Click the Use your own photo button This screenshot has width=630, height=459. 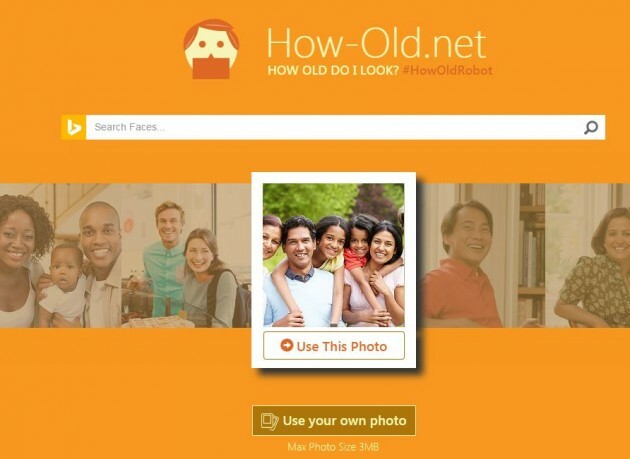point(334,420)
